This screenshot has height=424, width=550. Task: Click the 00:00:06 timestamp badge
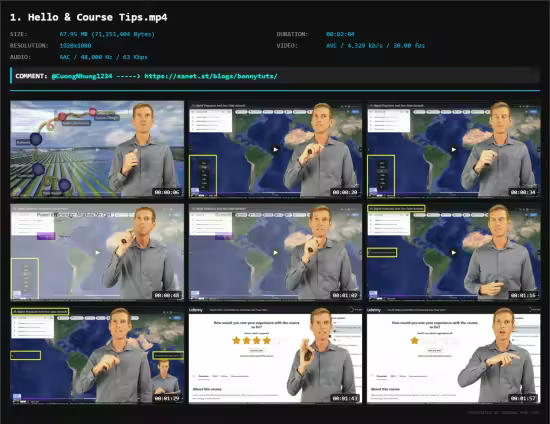click(167, 192)
